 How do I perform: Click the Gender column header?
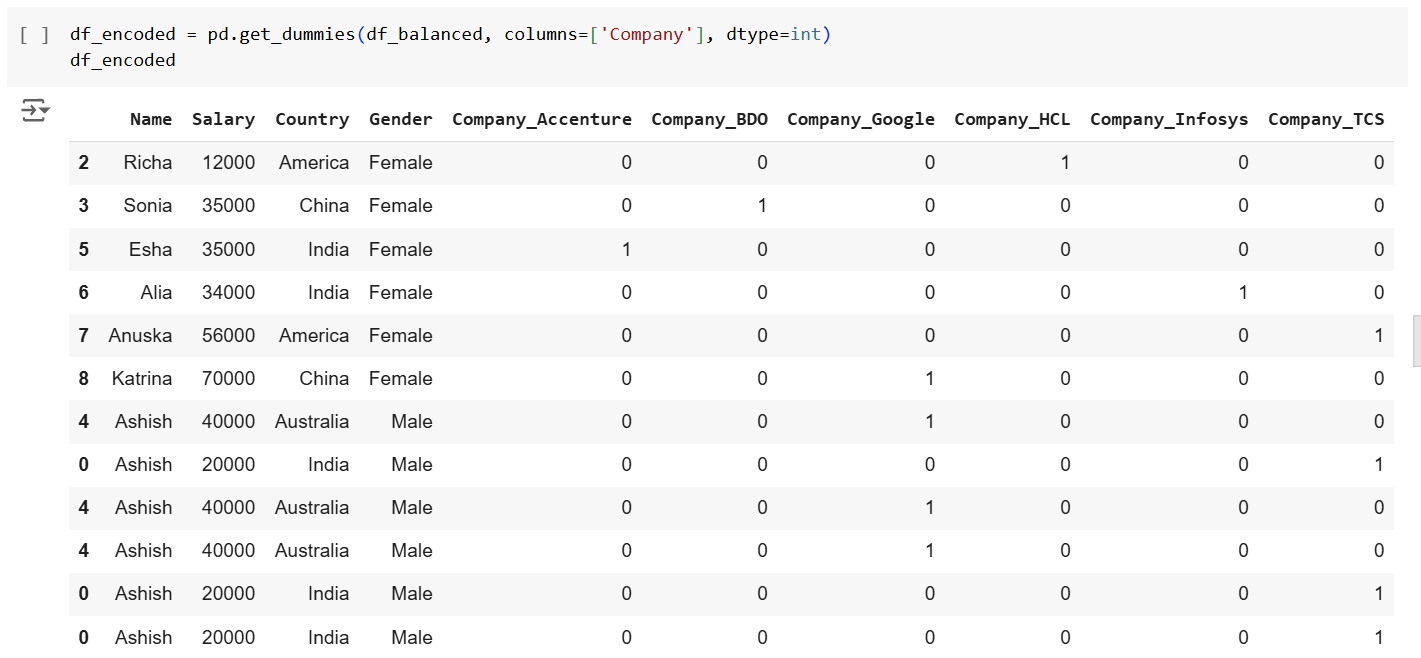pyautogui.click(x=400, y=118)
